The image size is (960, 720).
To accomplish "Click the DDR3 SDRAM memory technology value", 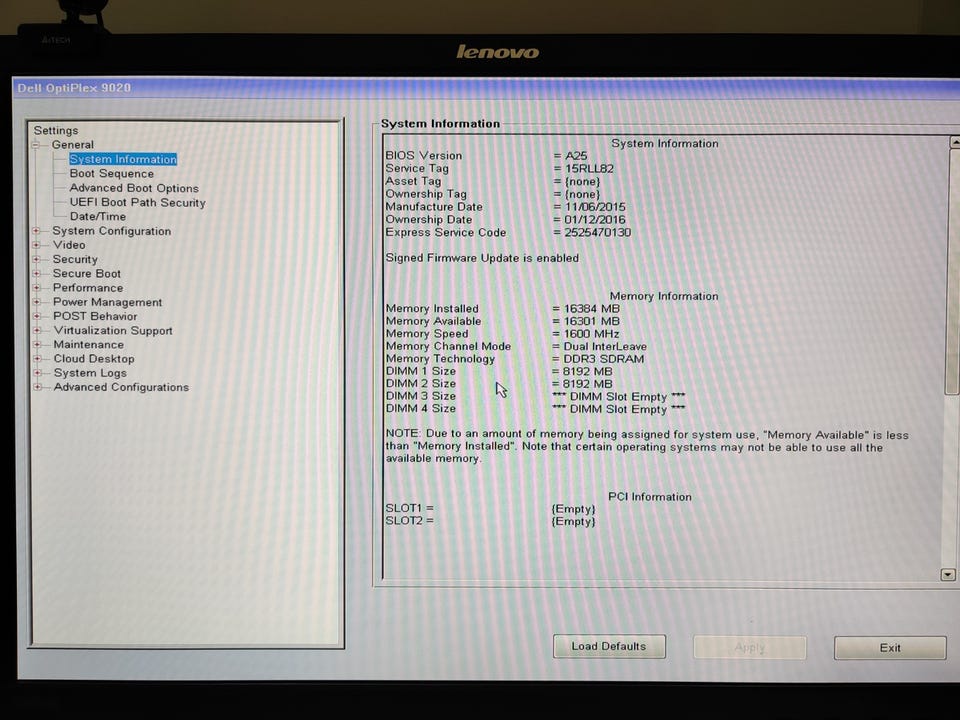I will tap(604, 359).
